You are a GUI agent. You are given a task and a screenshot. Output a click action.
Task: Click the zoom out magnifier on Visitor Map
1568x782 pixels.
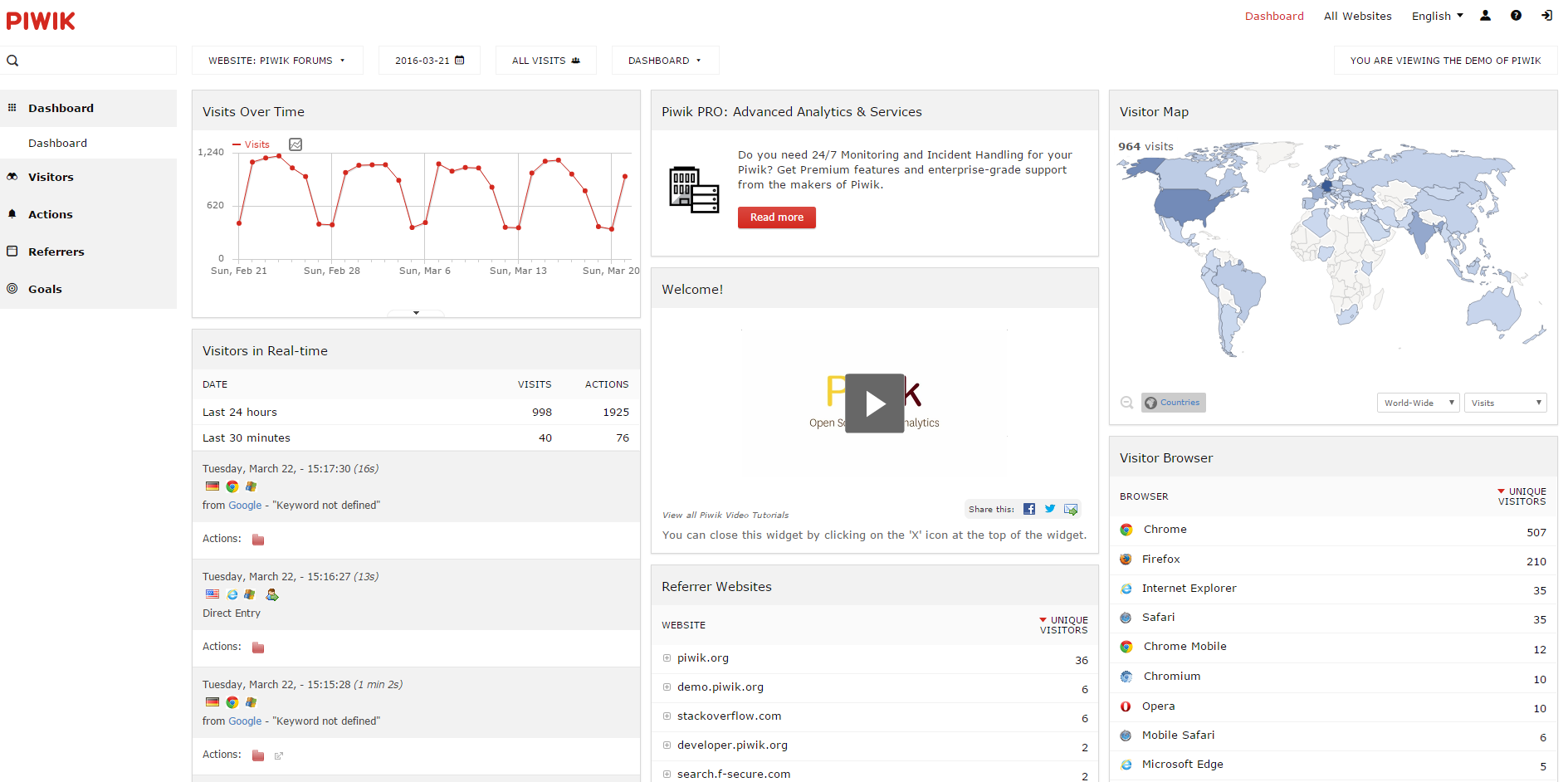click(1126, 403)
